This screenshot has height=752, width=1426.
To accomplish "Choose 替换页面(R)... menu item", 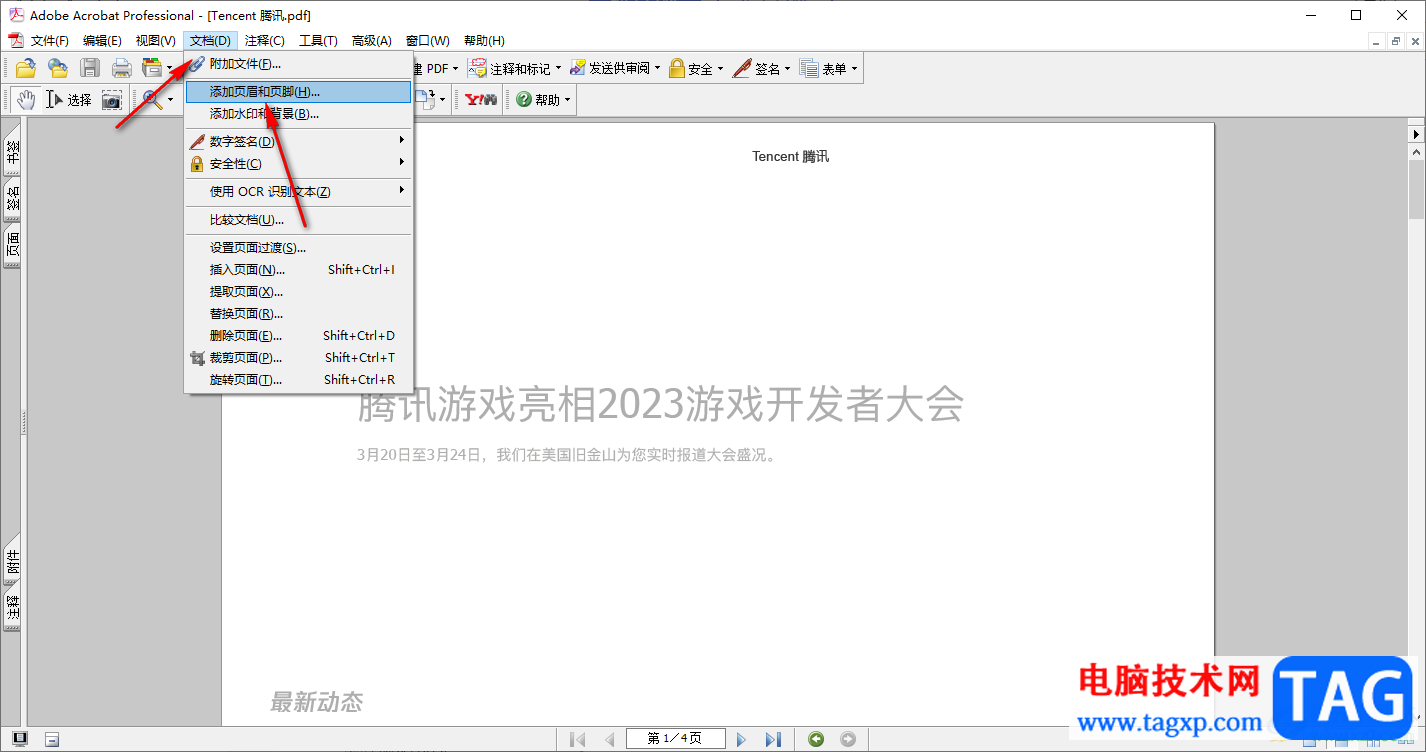I will tap(298, 314).
